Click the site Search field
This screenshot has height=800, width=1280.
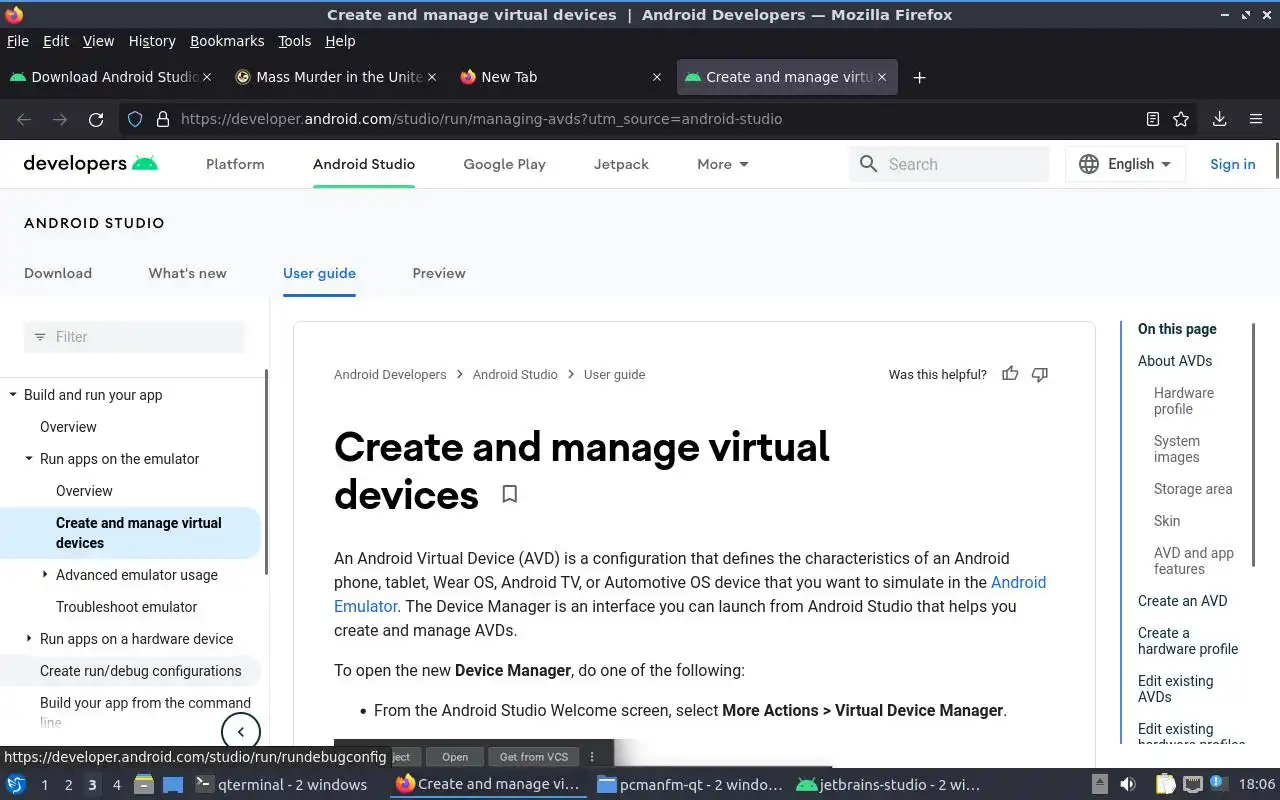click(x=949, y=164)
